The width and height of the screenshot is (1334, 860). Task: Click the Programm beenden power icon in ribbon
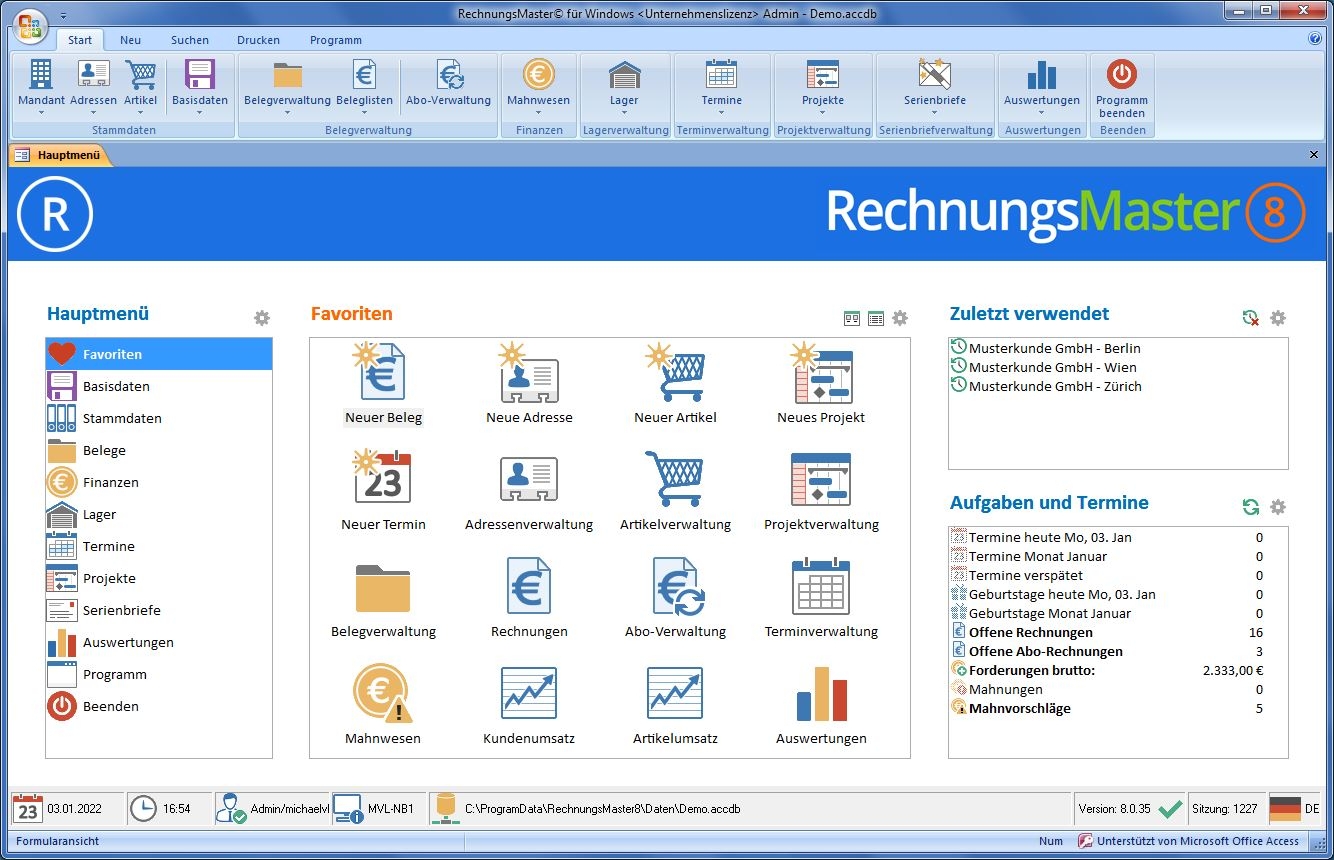click(1122, 74)
